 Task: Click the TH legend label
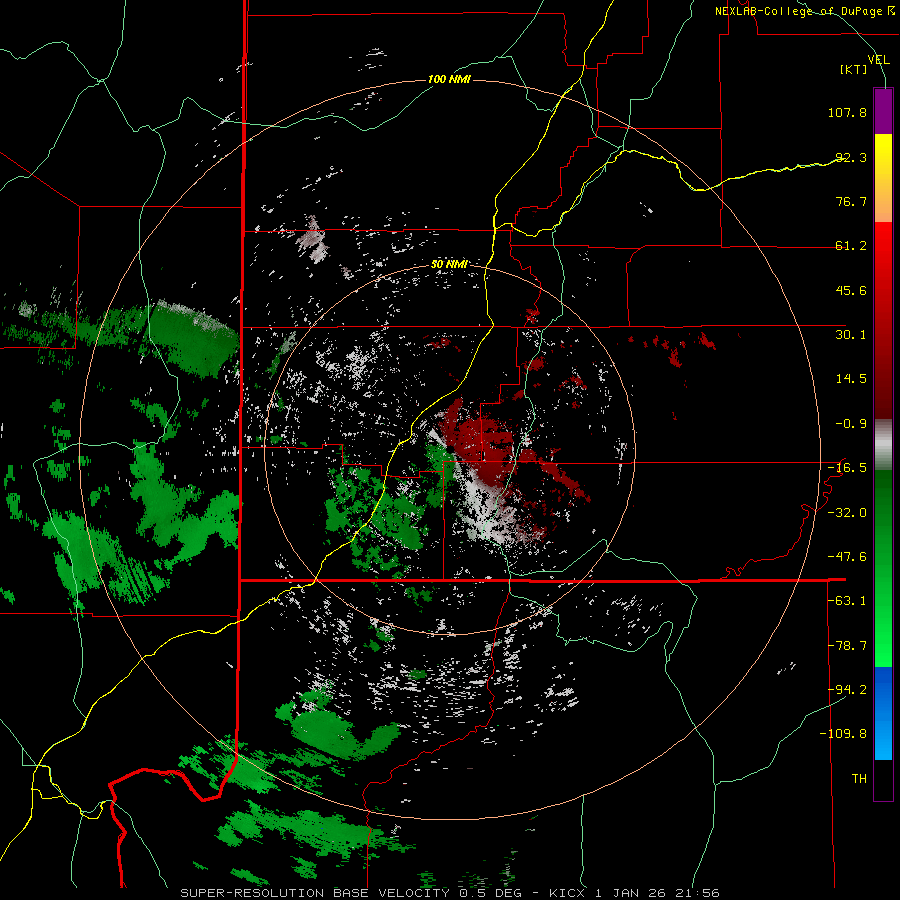[859, 779]
